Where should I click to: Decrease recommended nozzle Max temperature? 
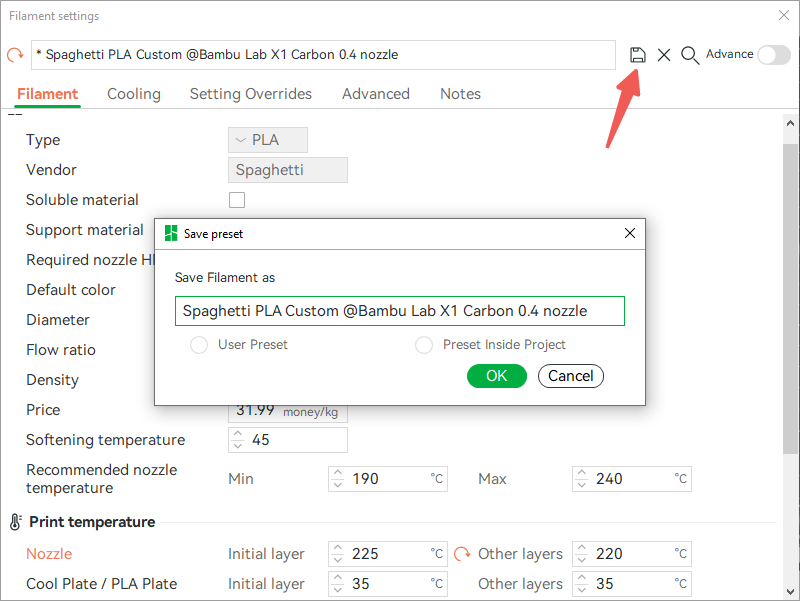[x=582, y=484]
